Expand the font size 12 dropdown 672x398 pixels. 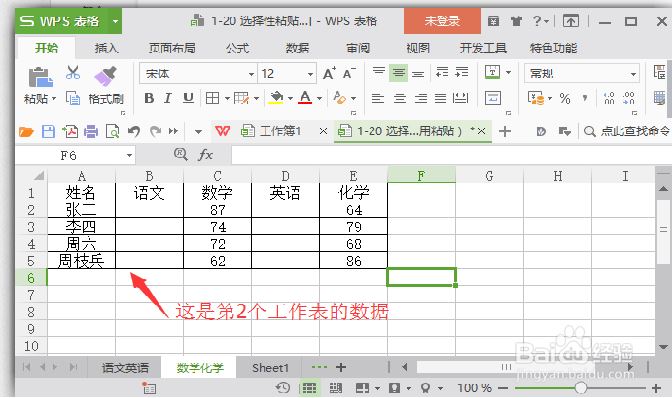click(x=310, y=74)
